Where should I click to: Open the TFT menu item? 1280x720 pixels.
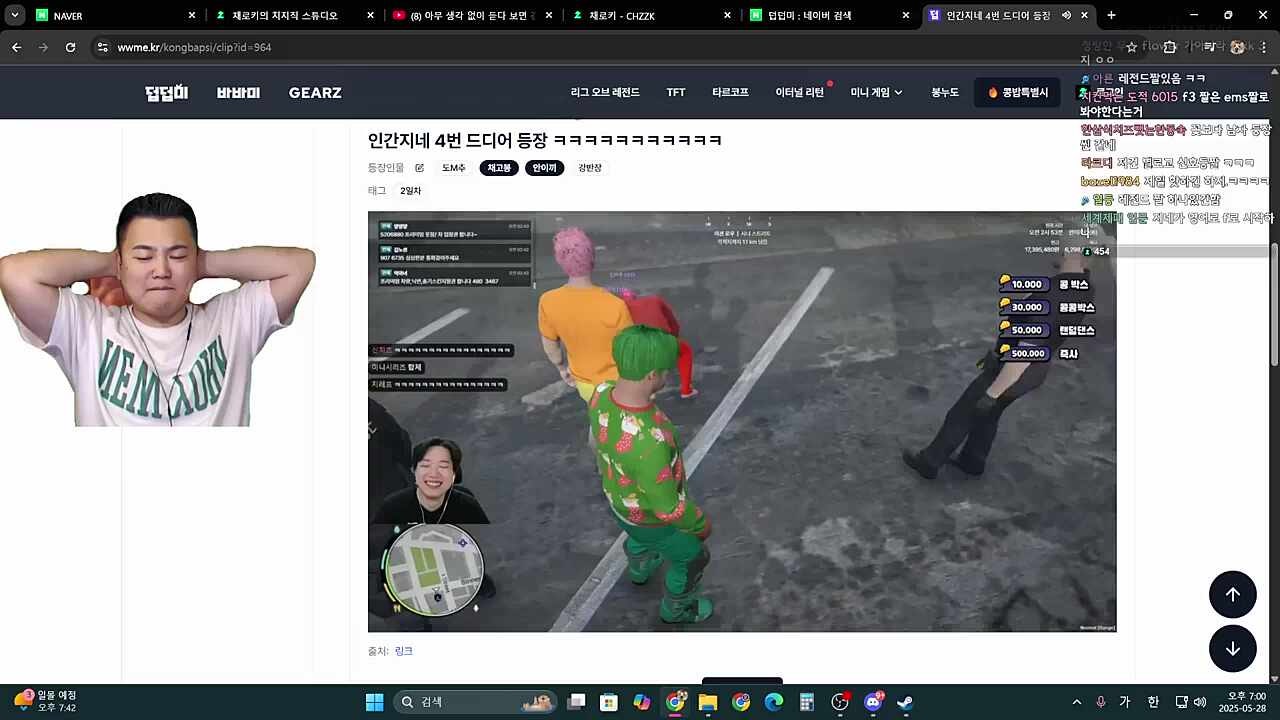(x=676, y=92)
